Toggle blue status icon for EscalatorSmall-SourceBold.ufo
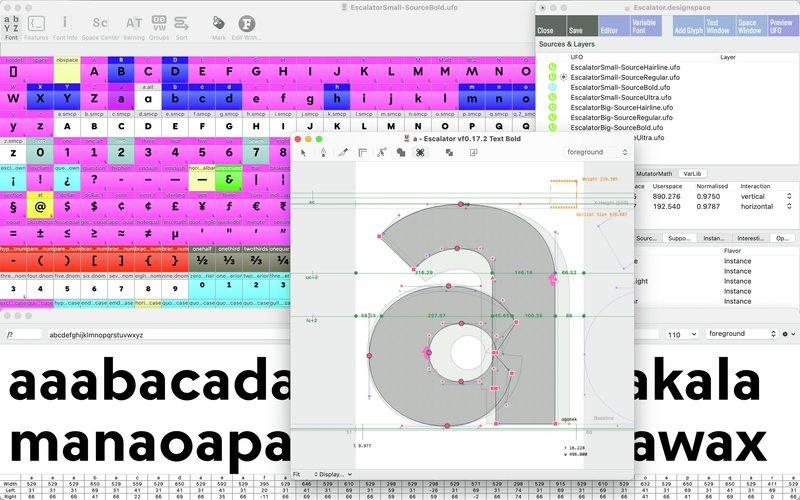The image size is (800, 500). click(550, 87)
